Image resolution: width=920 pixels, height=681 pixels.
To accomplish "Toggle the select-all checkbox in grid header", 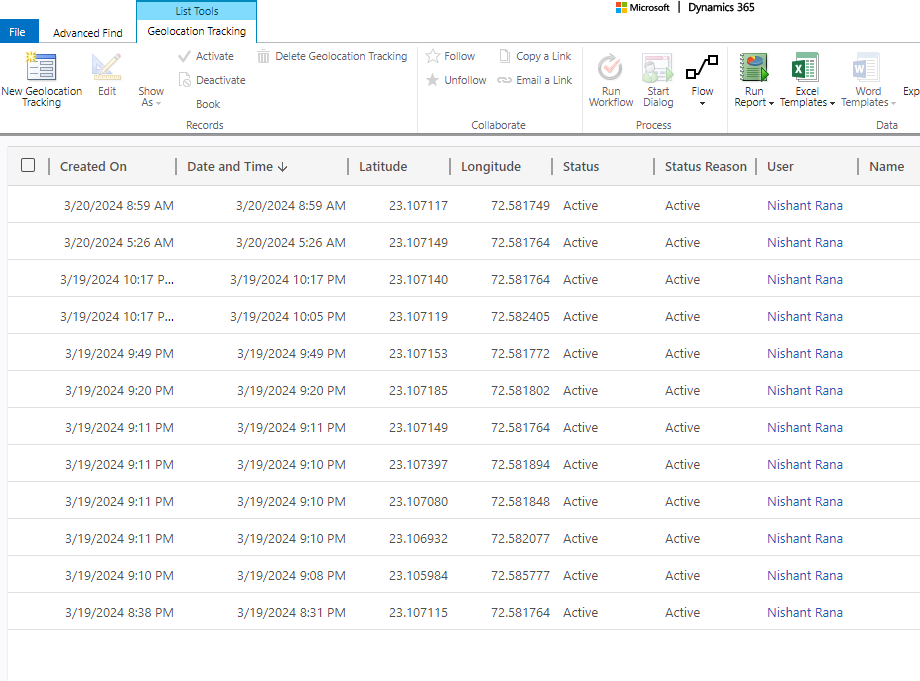I will [x=28, y=166].
